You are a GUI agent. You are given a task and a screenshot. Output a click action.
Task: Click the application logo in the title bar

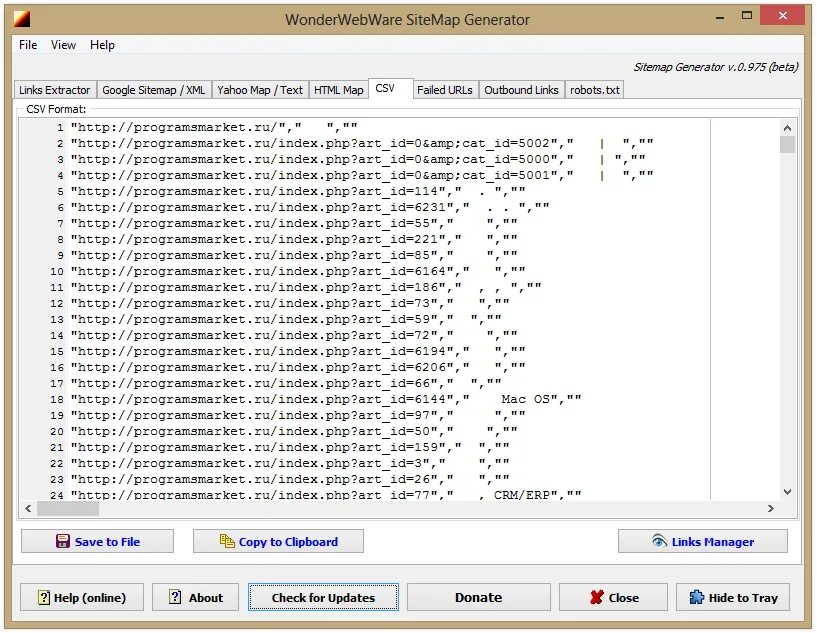(x=21, y=19)
